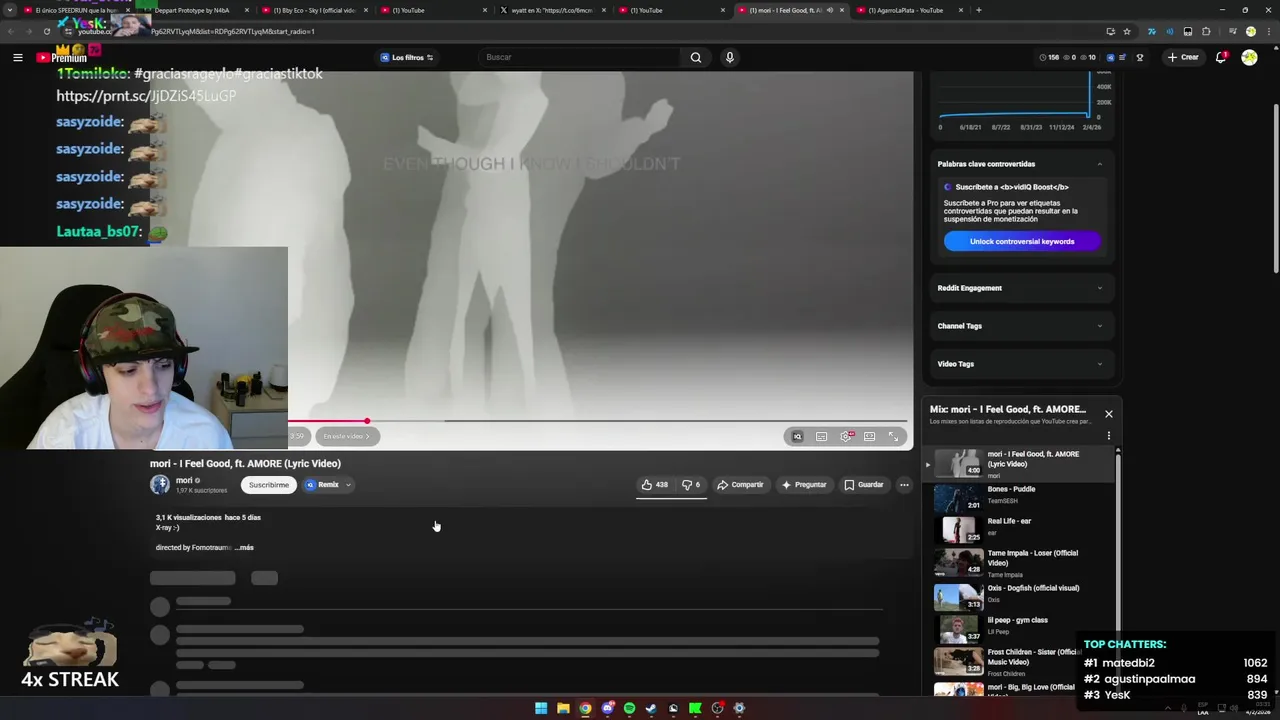Viewport: 1280px width, 720px height.
Task: Open a new Chrome tab
Action: click(x=978, y=10)
